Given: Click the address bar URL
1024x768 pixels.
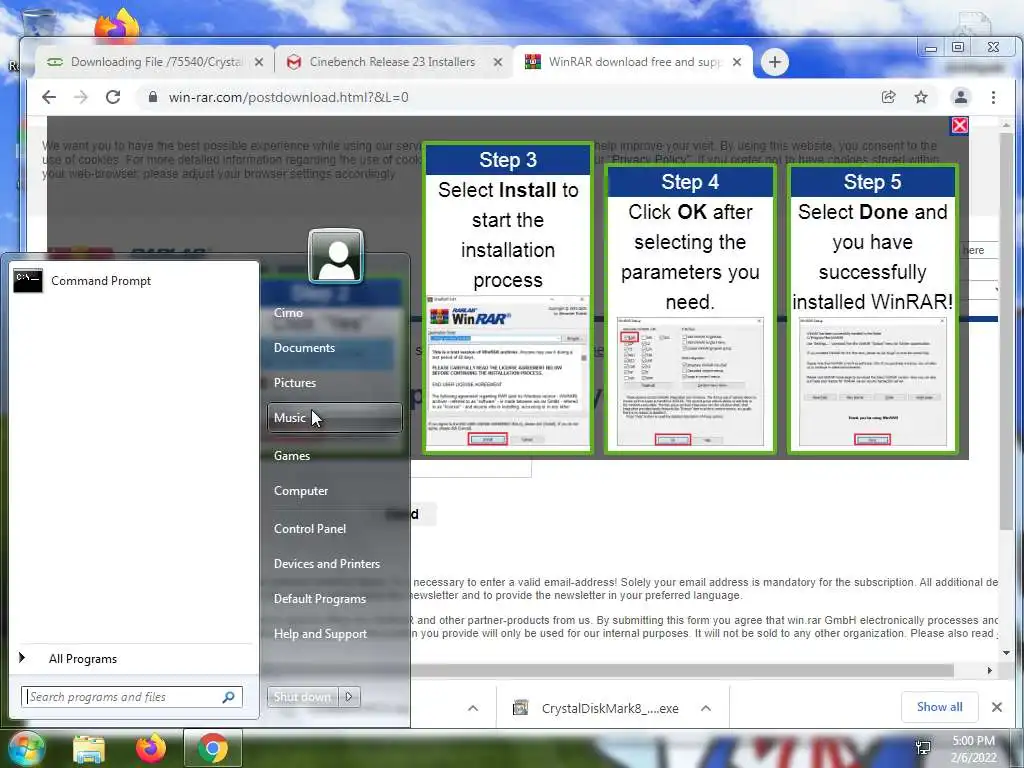Looking at the screenshot, I should 289,97.
